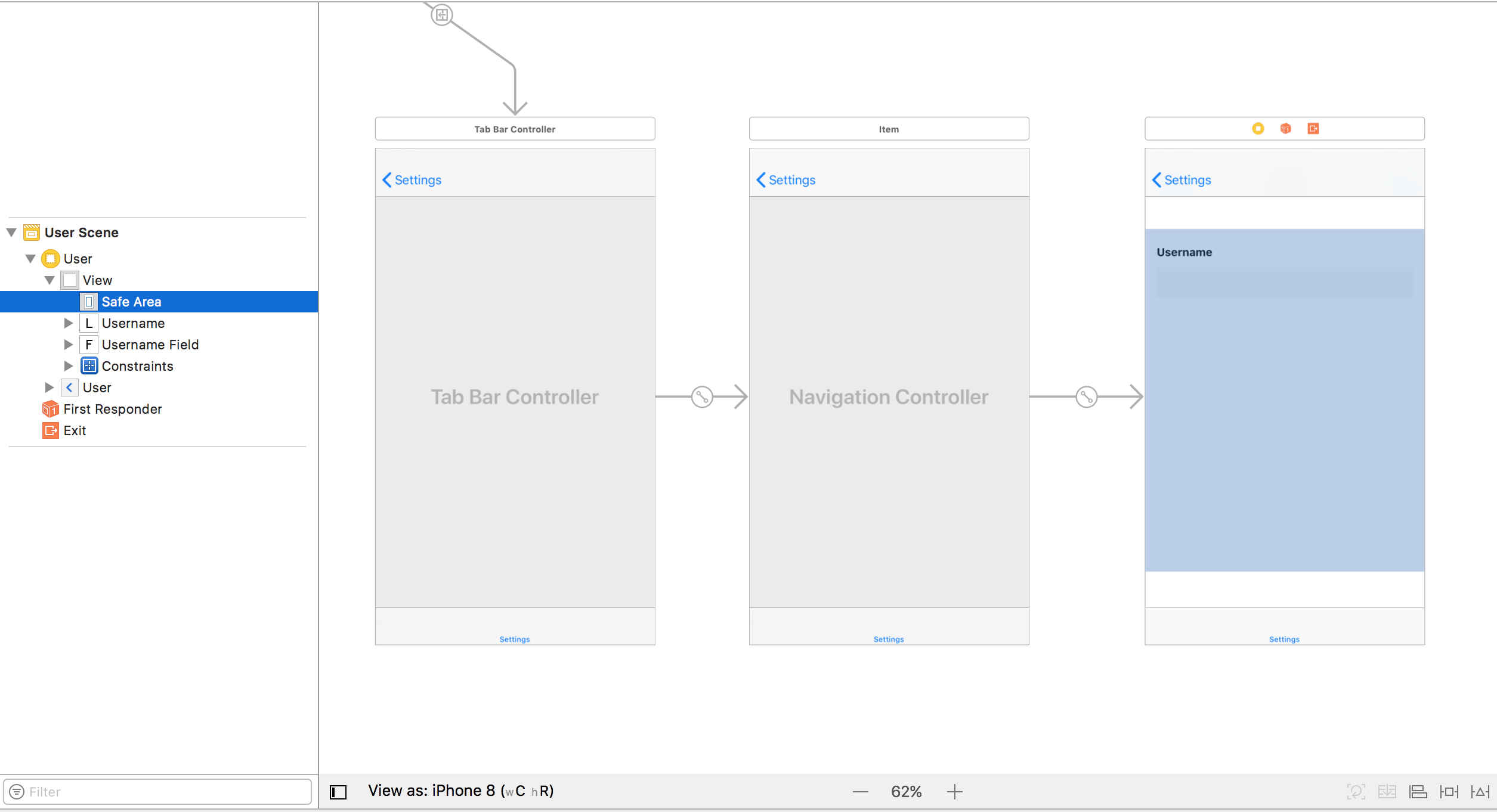The height and width of the screenshot is (812, 1497).
Task: Select the Item scene title bar
Action: point(889,129)
